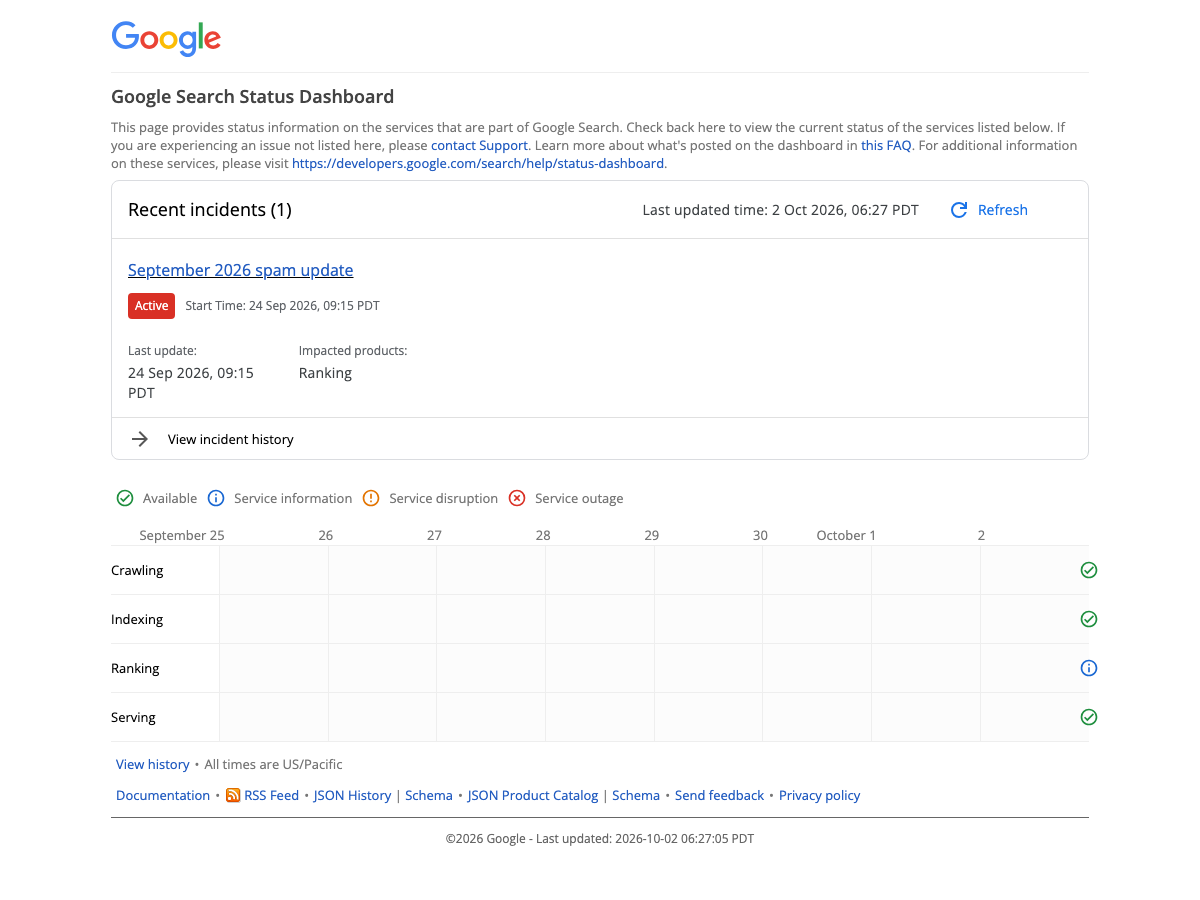
Task: Click the orange RSS Feed icon
Action: [x=233, y=795]
